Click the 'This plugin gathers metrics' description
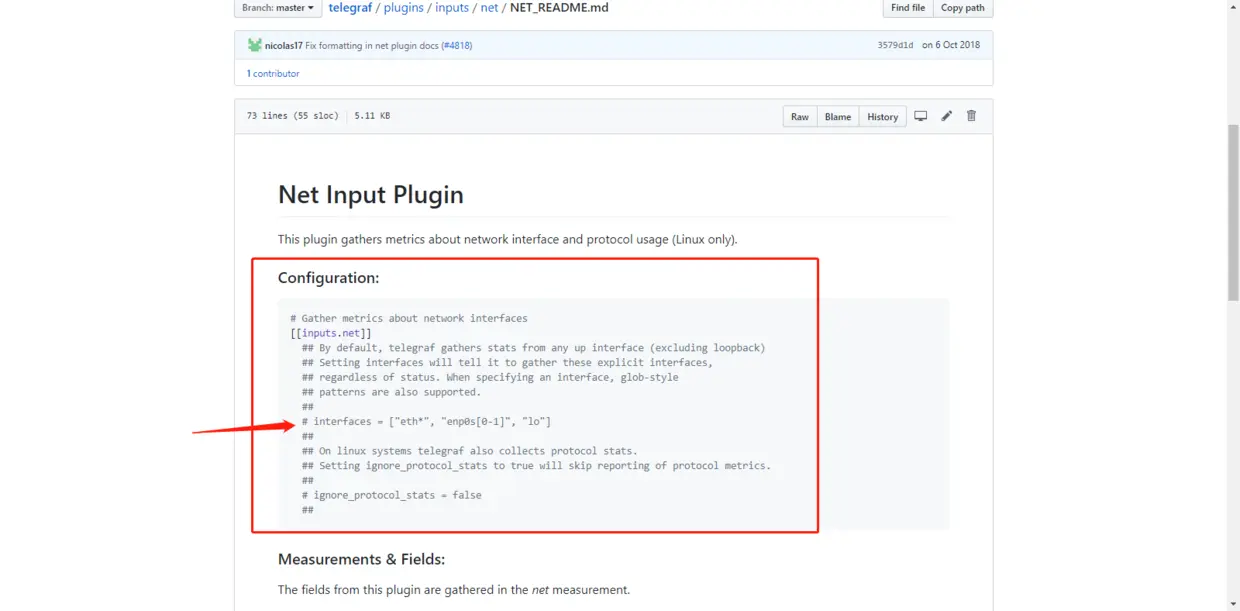Viewport: 1240px width, 611px height. (507, 240)
